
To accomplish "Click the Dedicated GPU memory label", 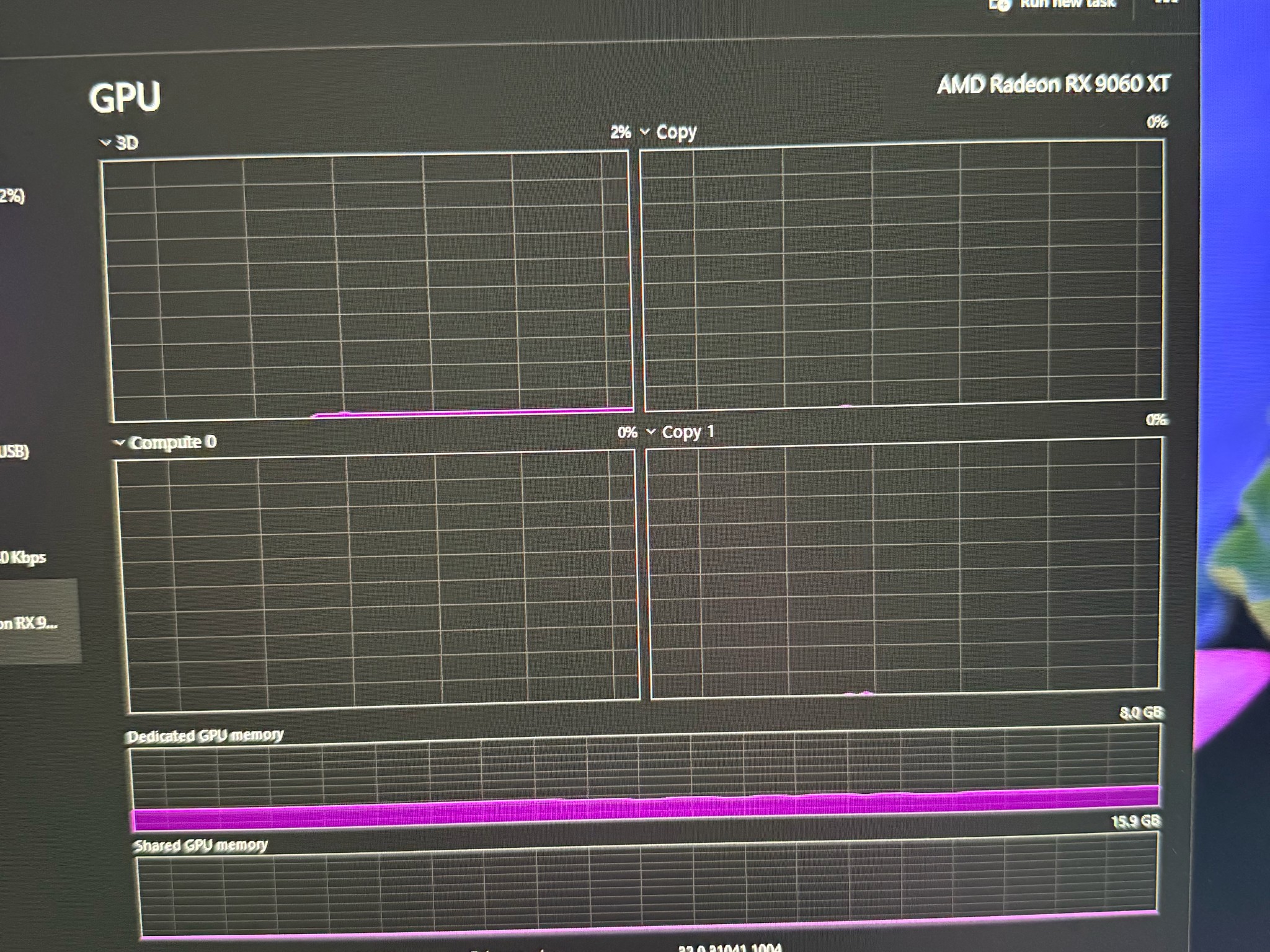I will (205, 735).
